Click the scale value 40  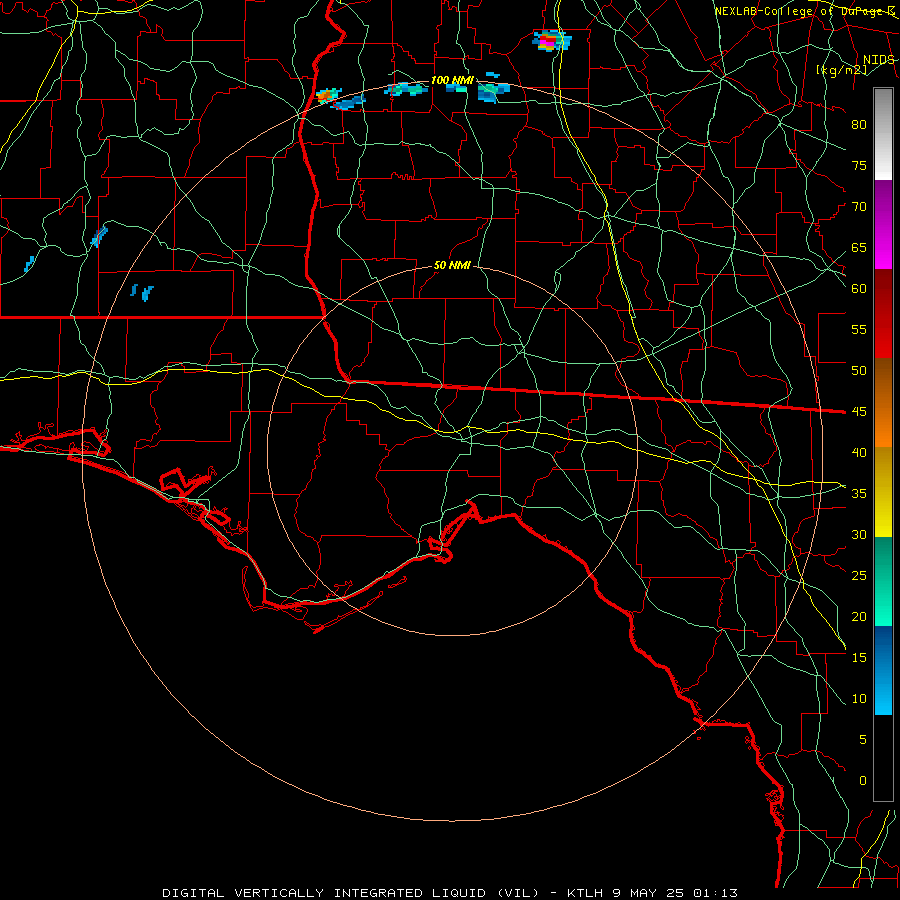(859, 452)
